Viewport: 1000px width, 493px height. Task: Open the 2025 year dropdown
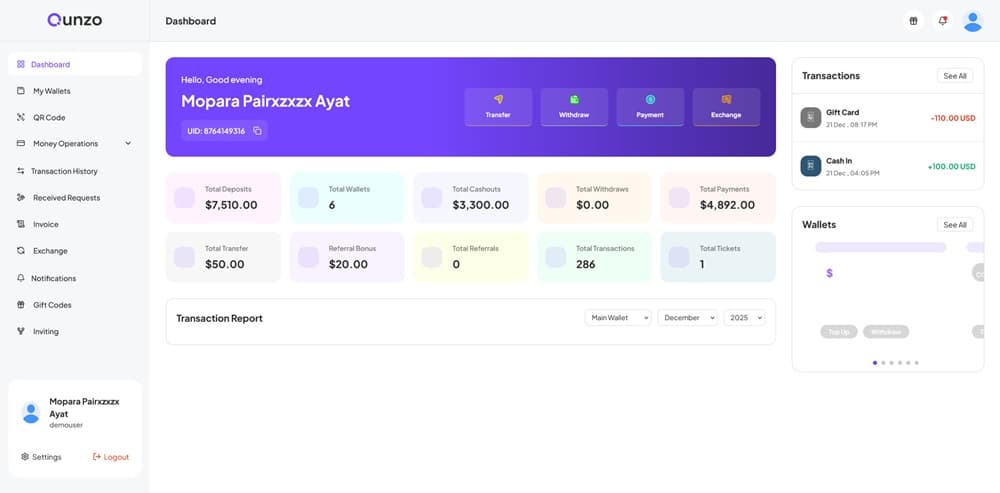point(744,318)
